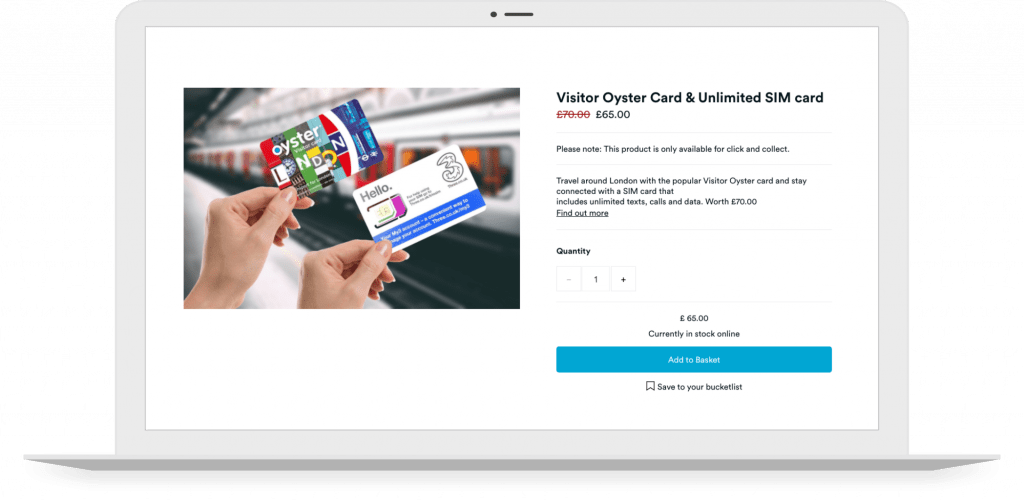Click the click and collect notice
The height and width of the screenshot is (501, 1024).
[x=673, y=149]
